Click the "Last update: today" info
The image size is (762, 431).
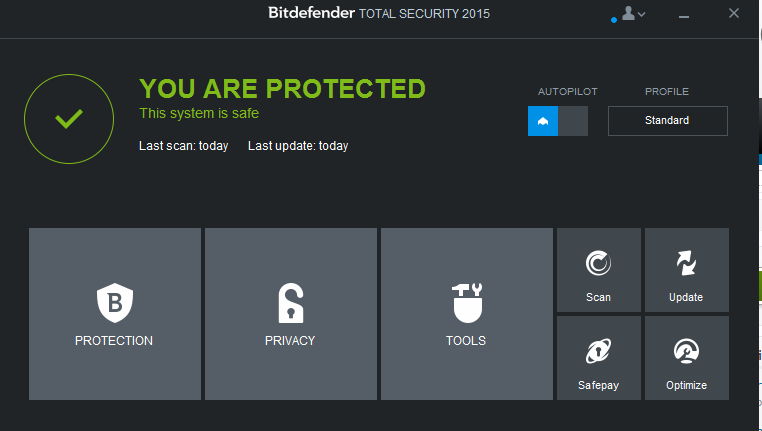298,146
